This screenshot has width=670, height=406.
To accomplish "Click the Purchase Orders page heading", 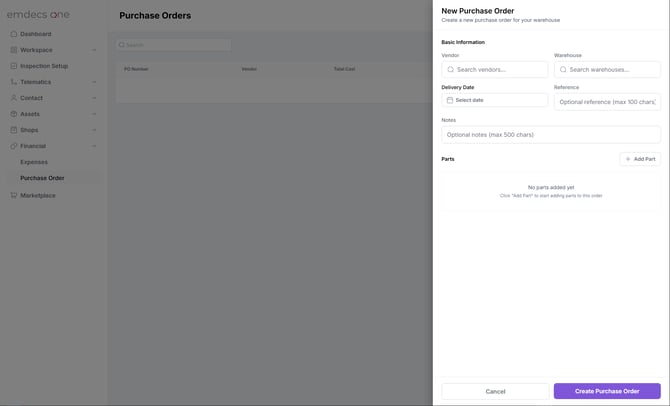I will (155, 15).
